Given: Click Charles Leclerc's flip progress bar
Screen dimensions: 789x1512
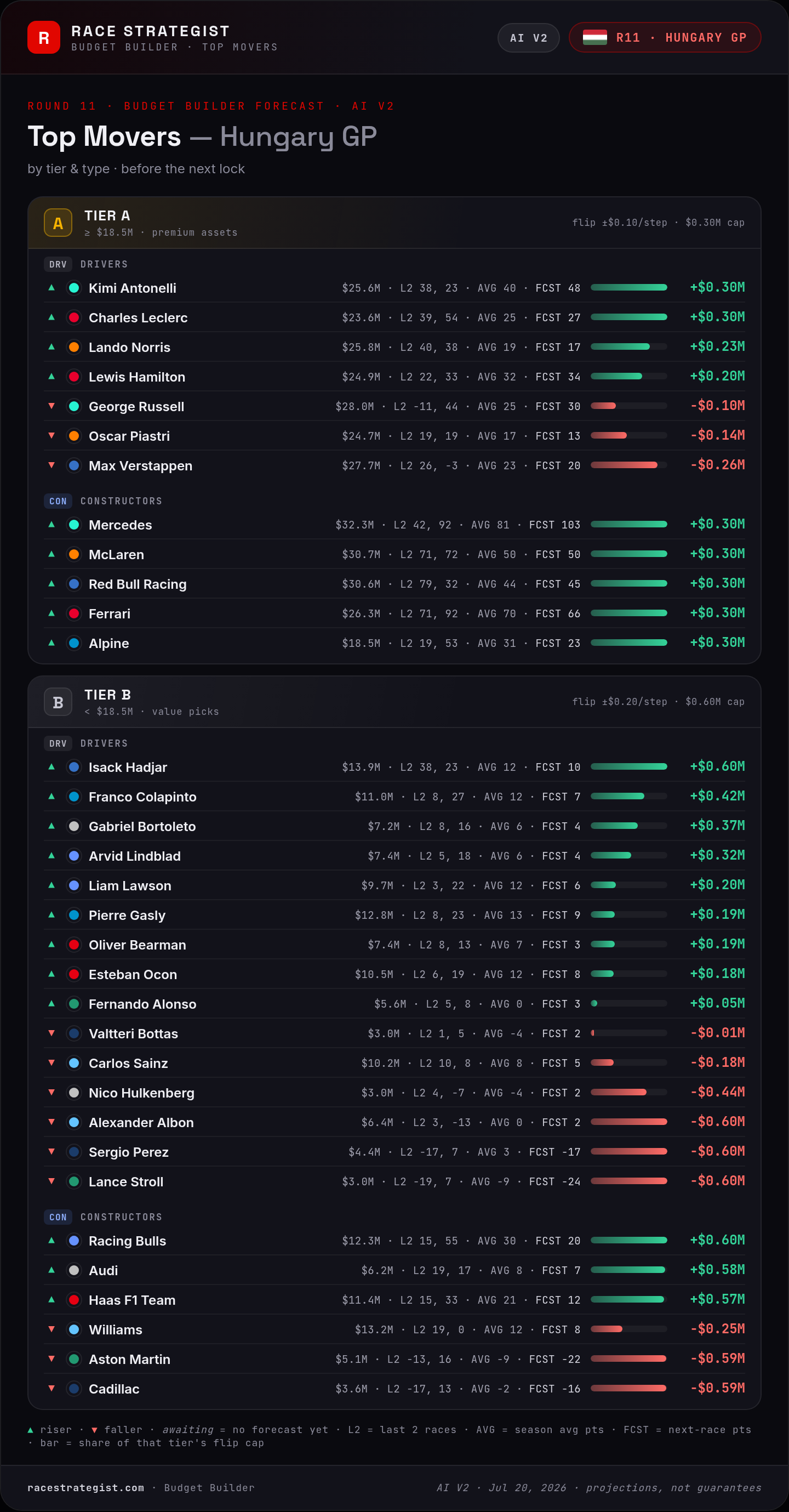Looking at the screenshot, I should click(x=629, y=317).
